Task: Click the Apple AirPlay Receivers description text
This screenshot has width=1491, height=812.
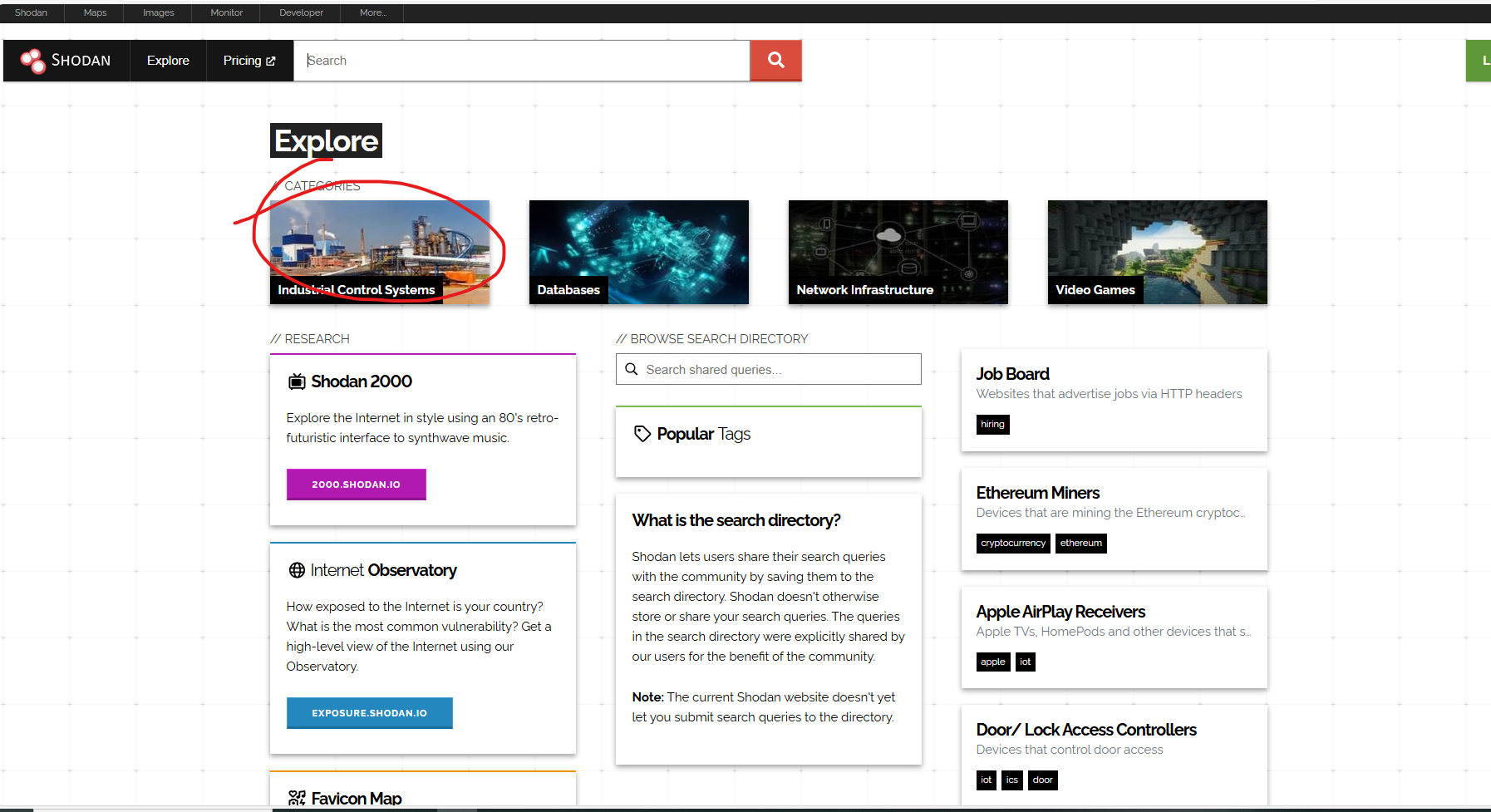Action: click(1114, 632)
